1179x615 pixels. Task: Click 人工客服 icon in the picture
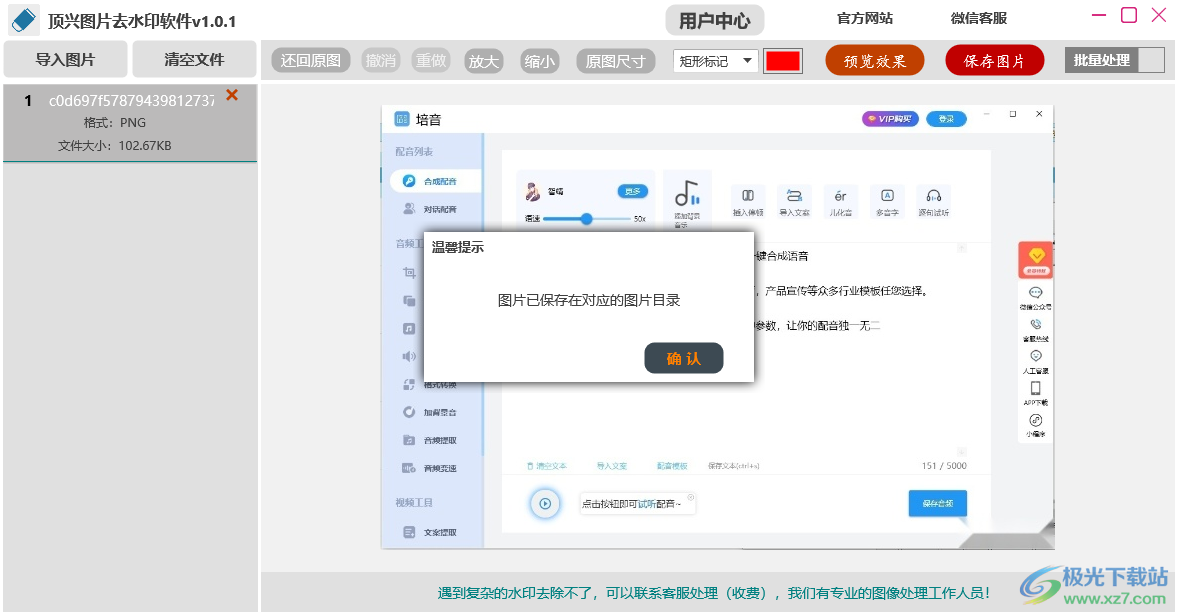(x=1035, y=356)
